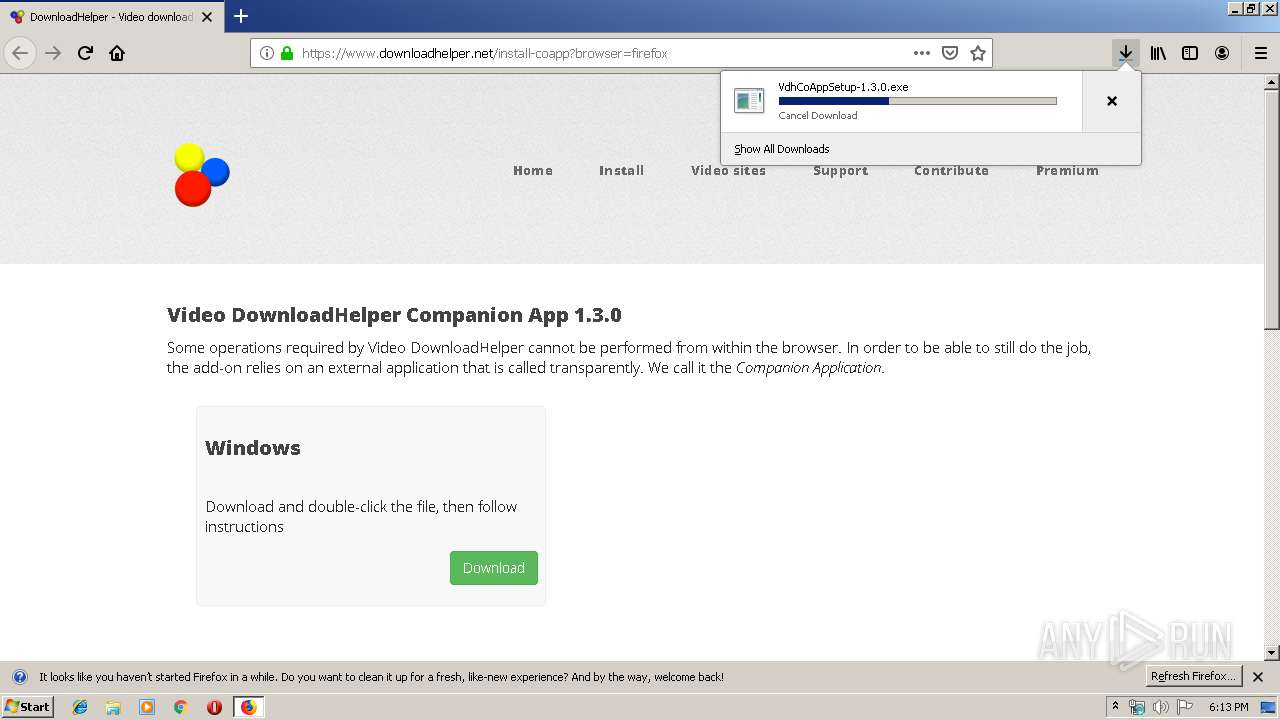Open the Library icon in toolbar
Image resolution: width=1280 pixels, height=720 pixels.
point(1158,53)
